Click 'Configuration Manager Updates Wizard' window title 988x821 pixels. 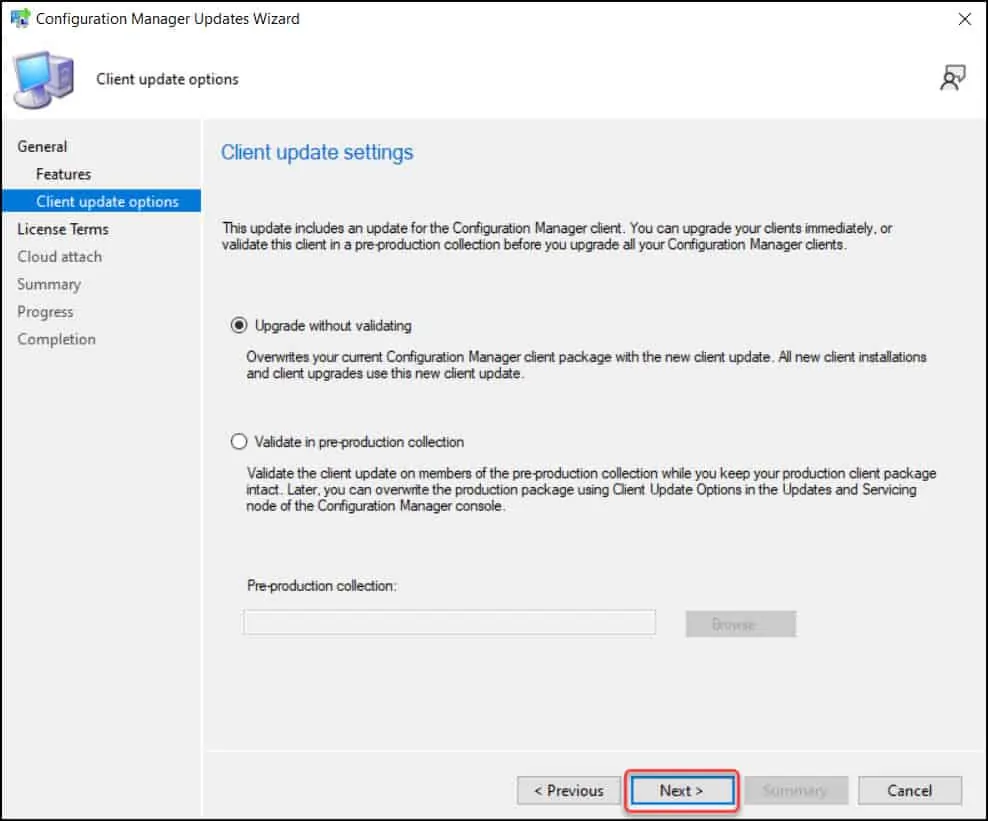(168, 19)
